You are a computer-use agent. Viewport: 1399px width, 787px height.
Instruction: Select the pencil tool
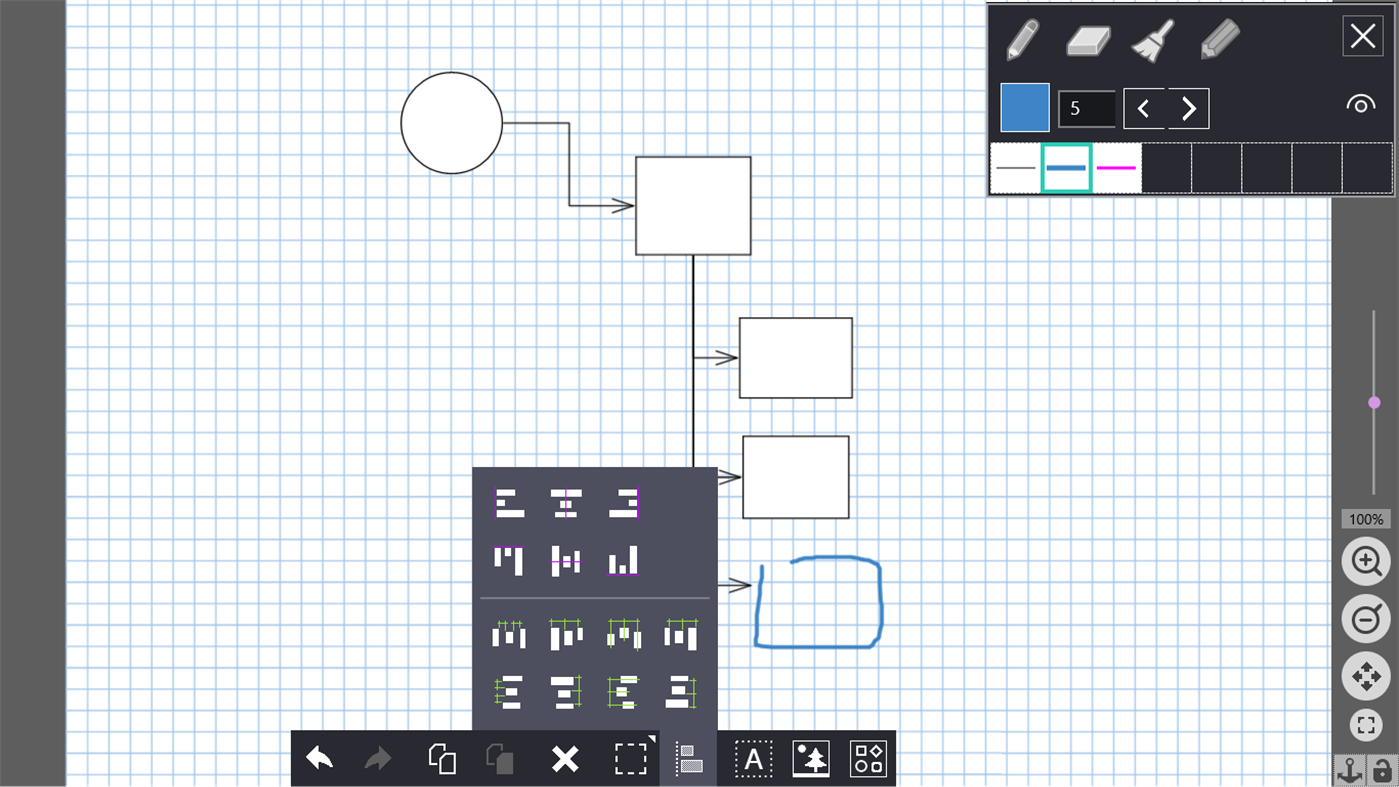[1219, 40]
